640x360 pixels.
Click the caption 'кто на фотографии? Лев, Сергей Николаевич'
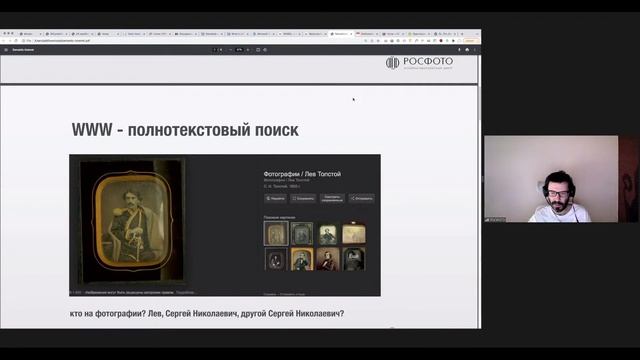(x=154, y=313)
